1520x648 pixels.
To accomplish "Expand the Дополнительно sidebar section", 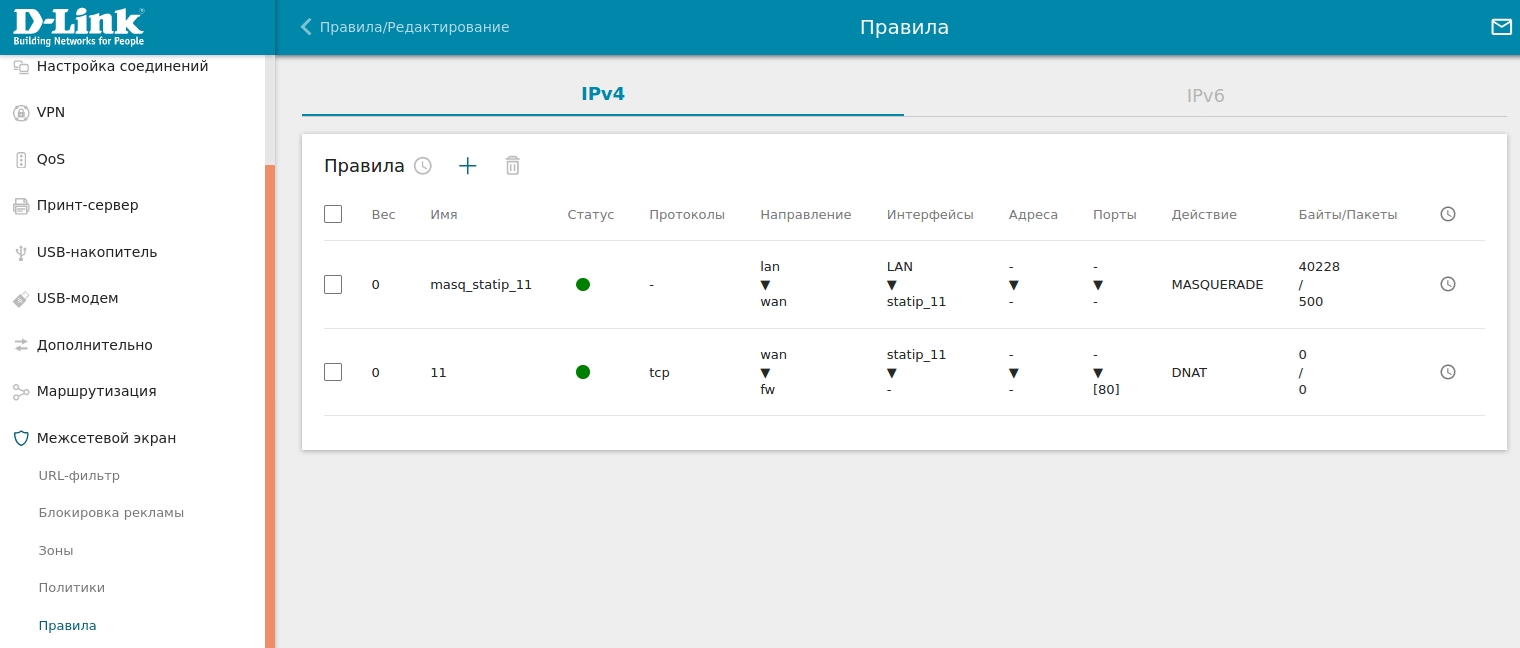I will (94, 345).
